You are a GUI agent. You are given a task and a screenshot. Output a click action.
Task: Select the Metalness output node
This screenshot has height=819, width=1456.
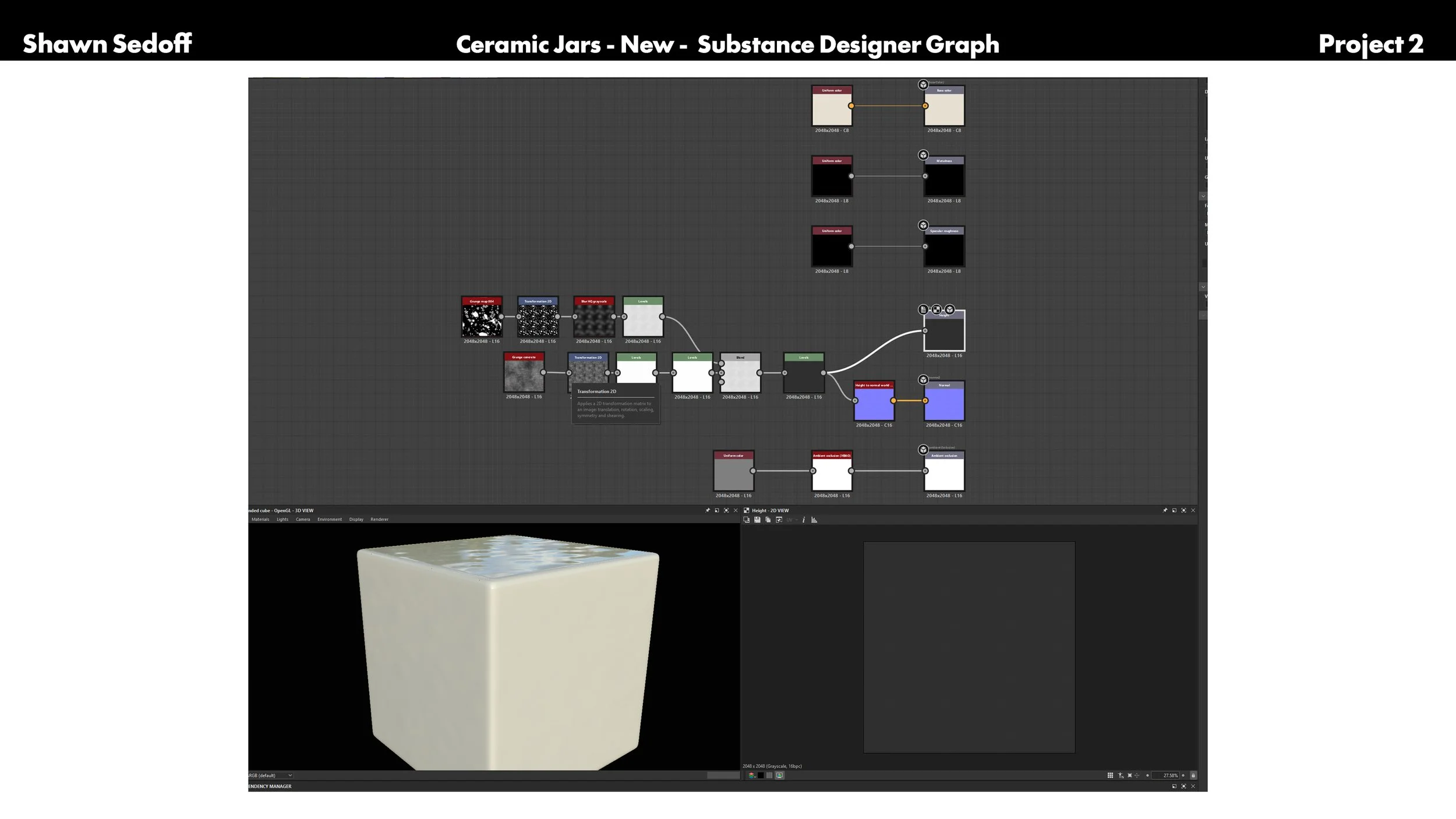coord(944,176)
